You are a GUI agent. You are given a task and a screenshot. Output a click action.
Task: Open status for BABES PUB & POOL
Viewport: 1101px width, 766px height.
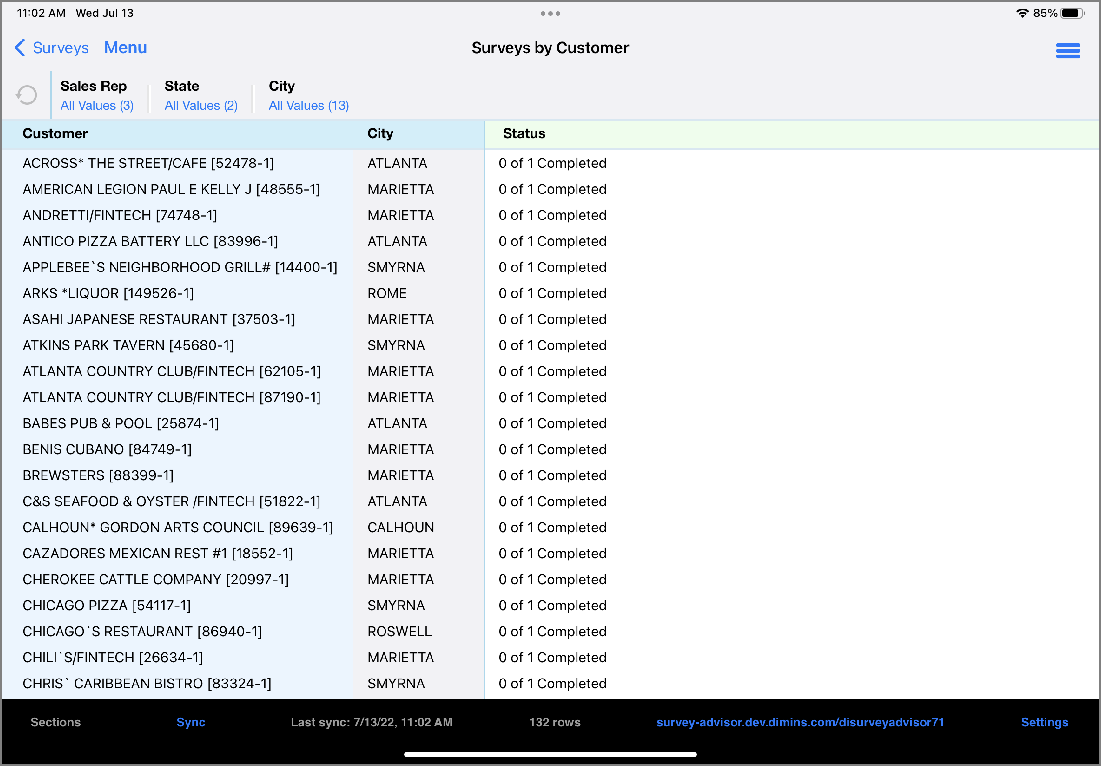click(x=552, y=424)
